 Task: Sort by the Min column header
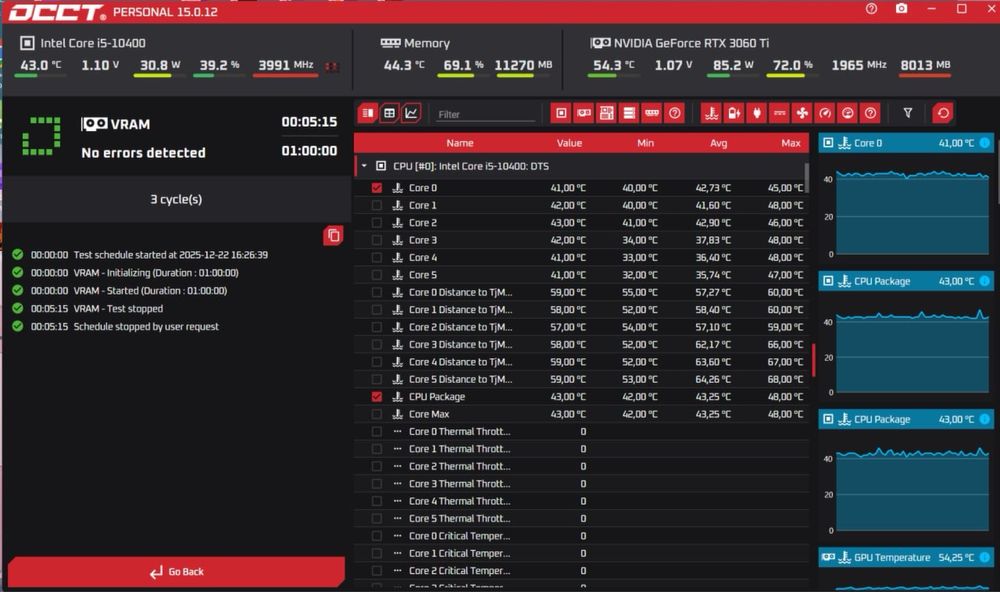[645, 143]
